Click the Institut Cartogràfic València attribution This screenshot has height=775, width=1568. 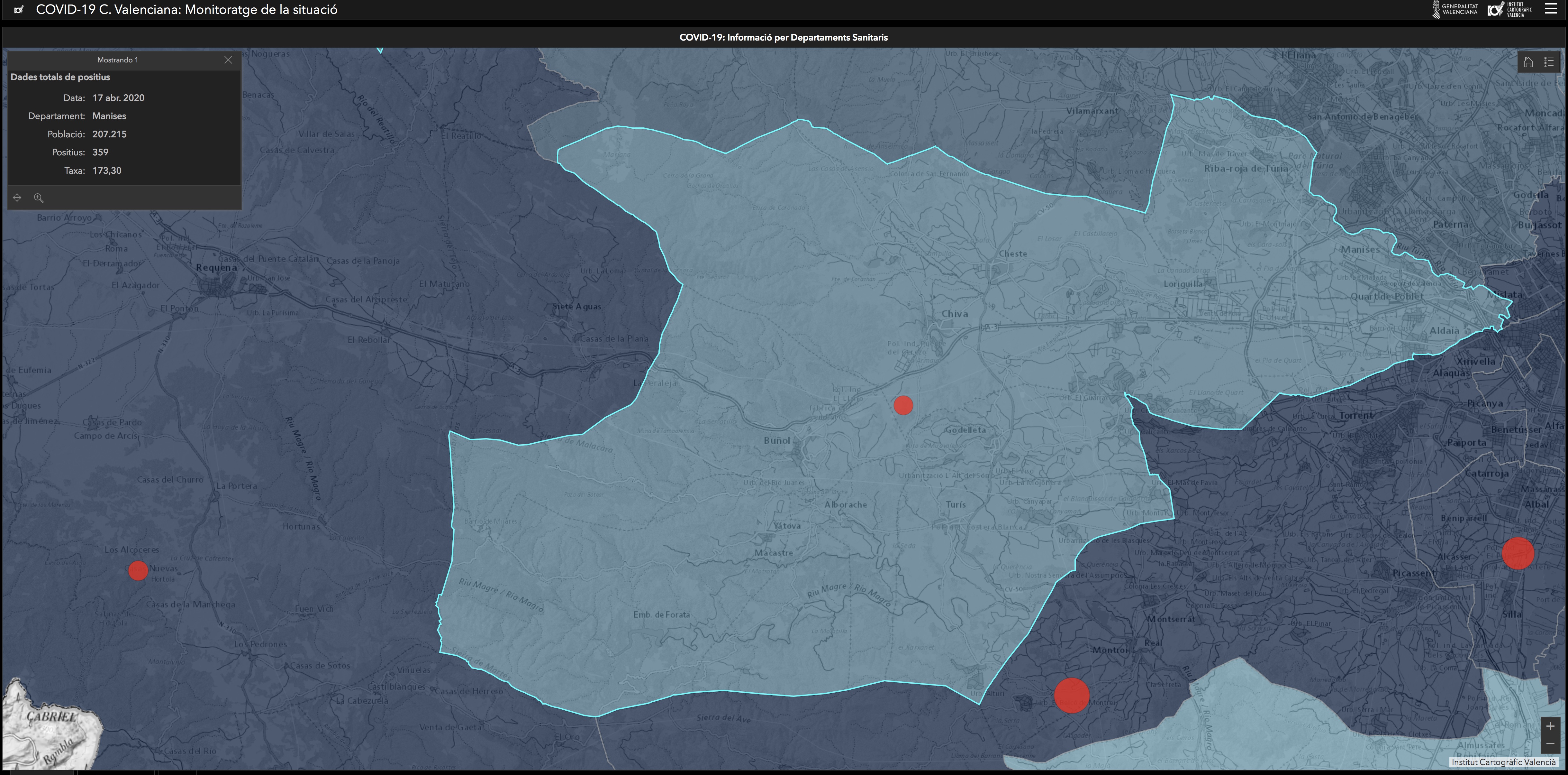tap(1503, 761)
